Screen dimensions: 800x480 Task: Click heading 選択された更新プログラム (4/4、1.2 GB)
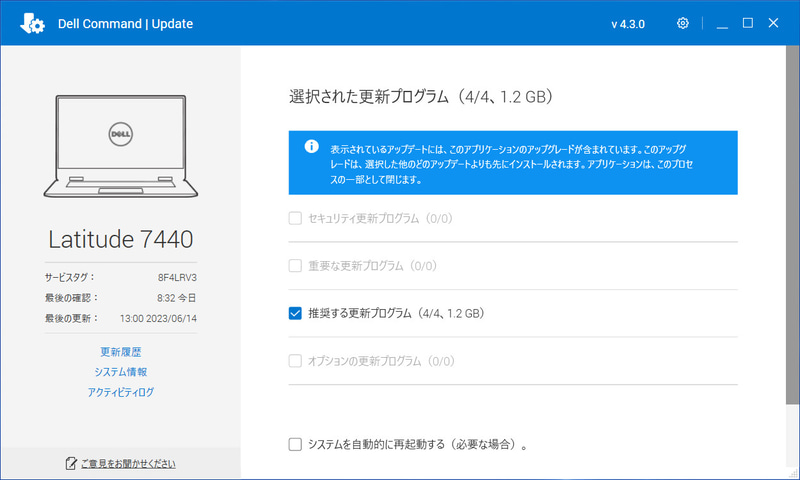421,96
